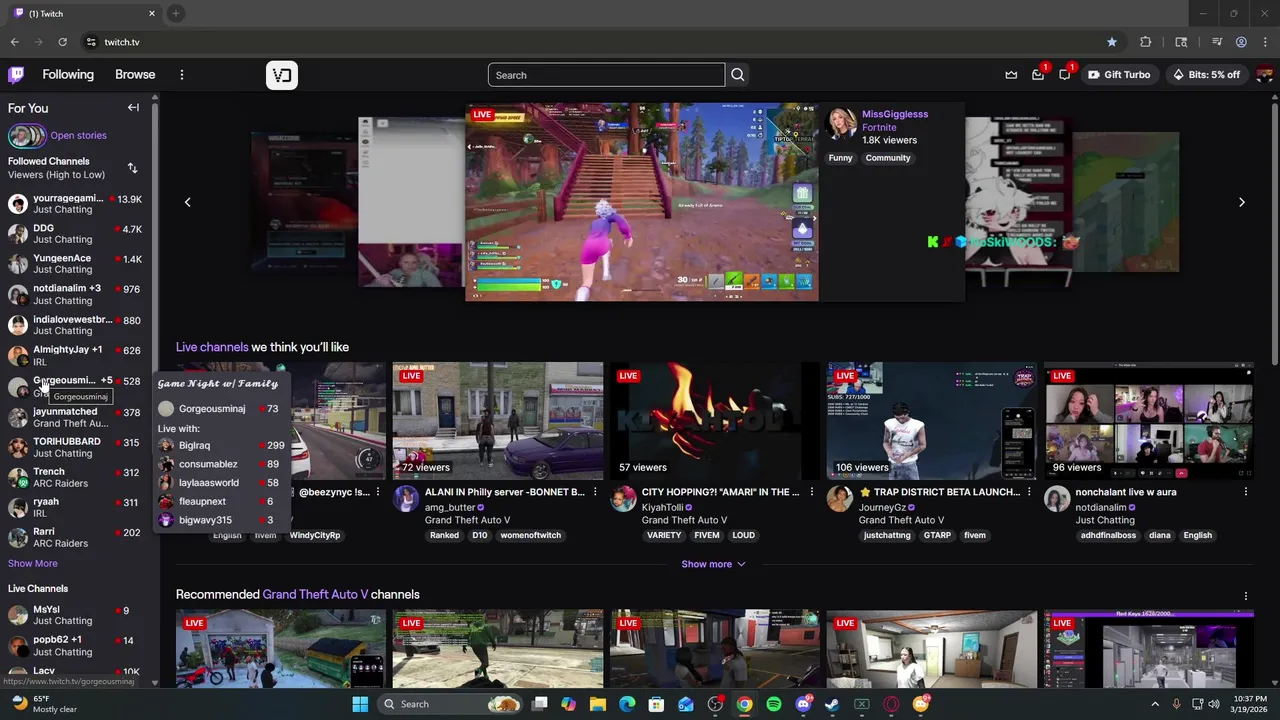
Task: Click the Twitch search input field
Action: point(606,75)
